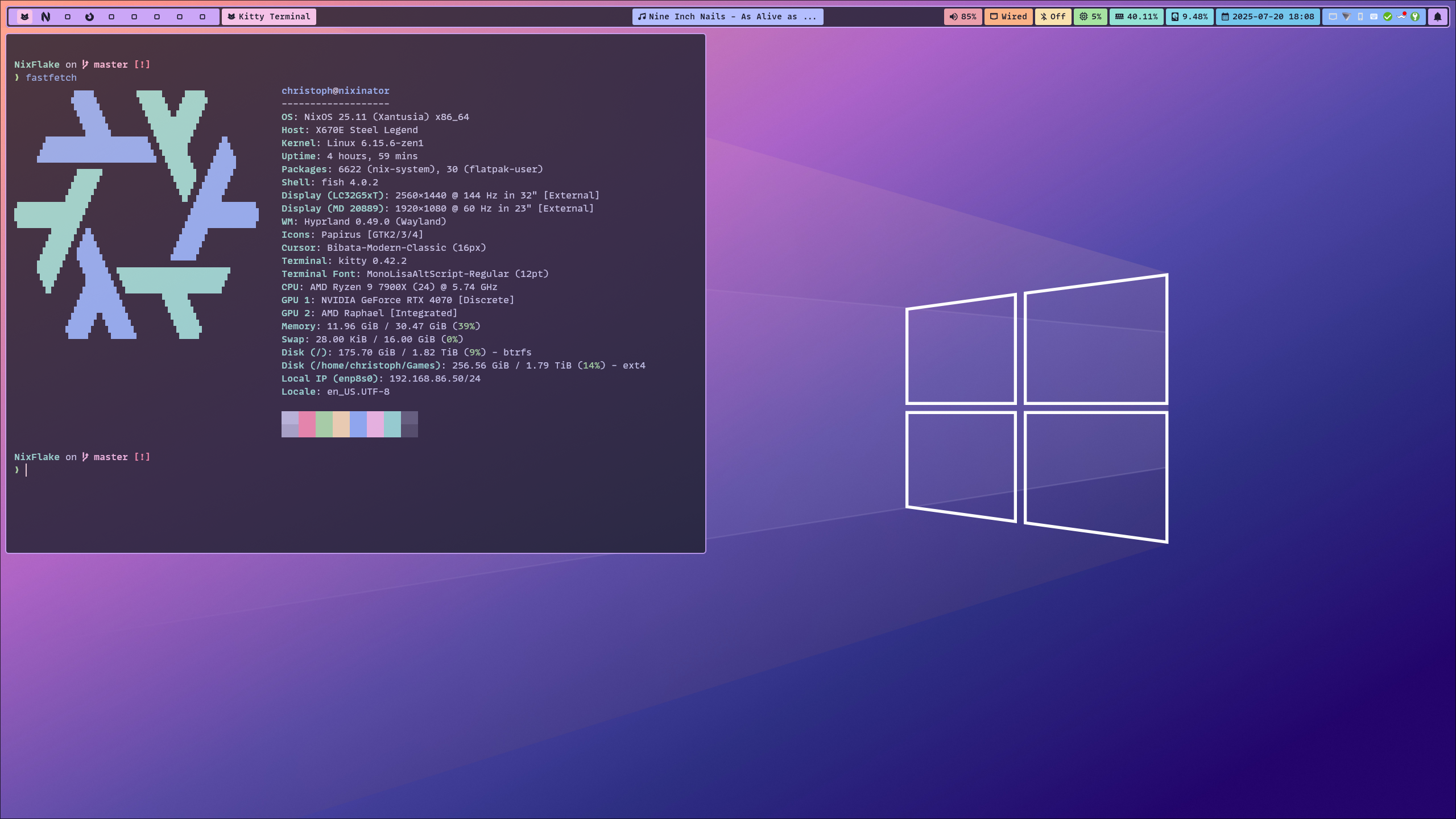
Task: Click the terminal prompt cursor line
Action: [x=26, y=470]
